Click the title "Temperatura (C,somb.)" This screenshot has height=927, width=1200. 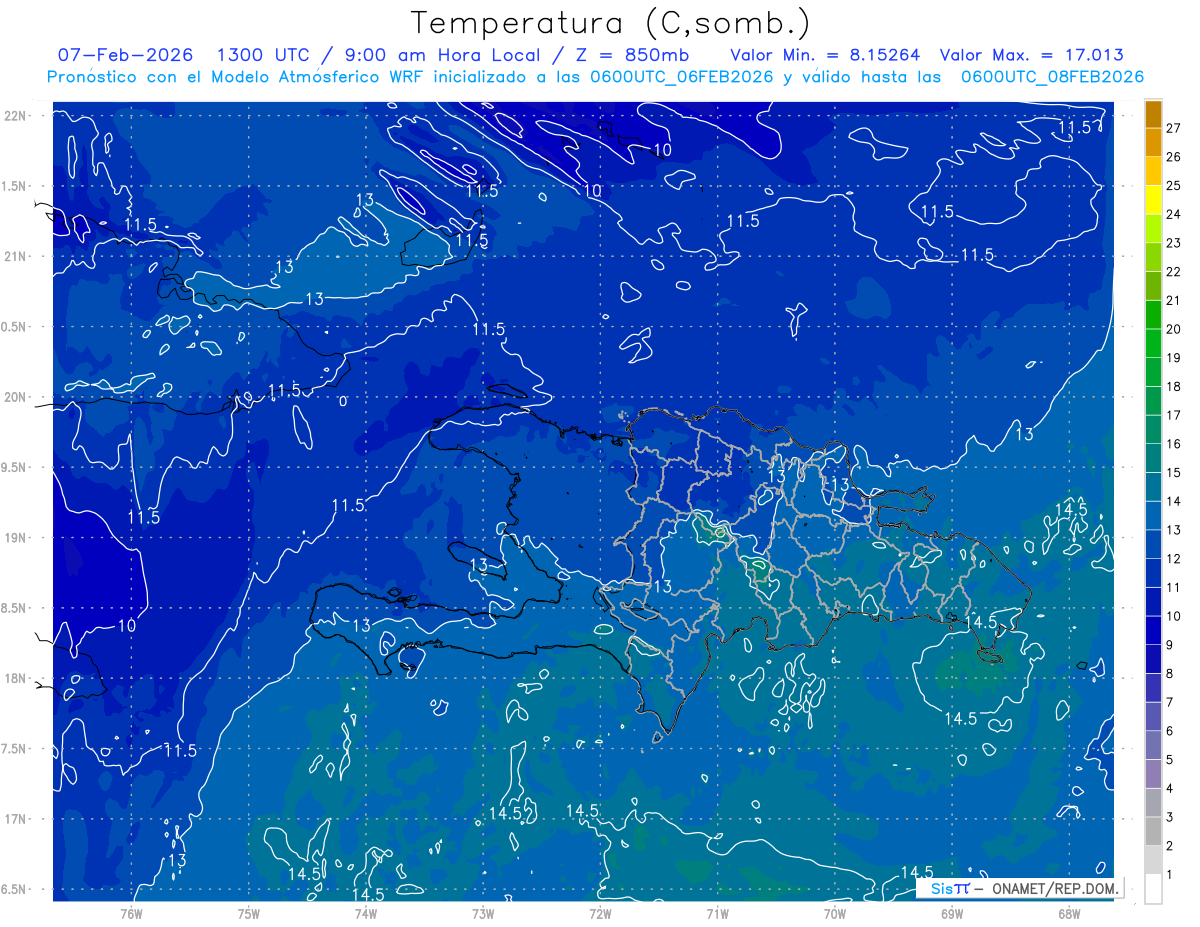click(x=611, y=23)
